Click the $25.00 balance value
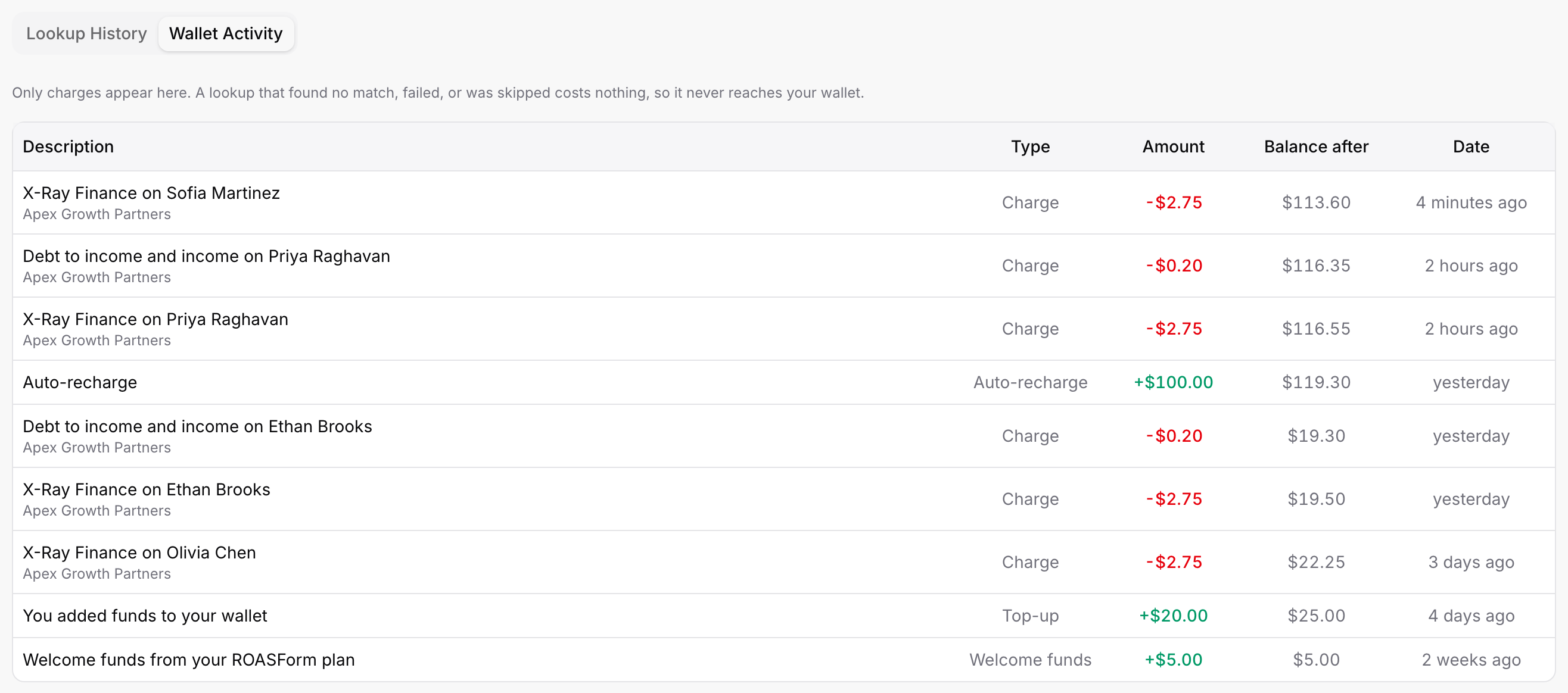This screenshot has width=1568, height=693. point(1316,616)
